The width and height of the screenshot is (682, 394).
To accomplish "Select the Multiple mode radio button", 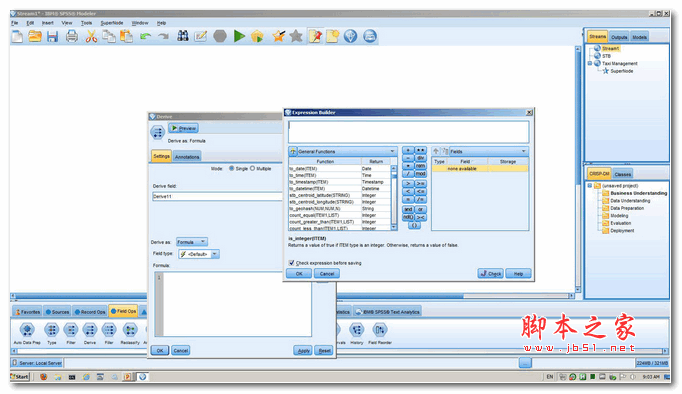I will [252, 168].
